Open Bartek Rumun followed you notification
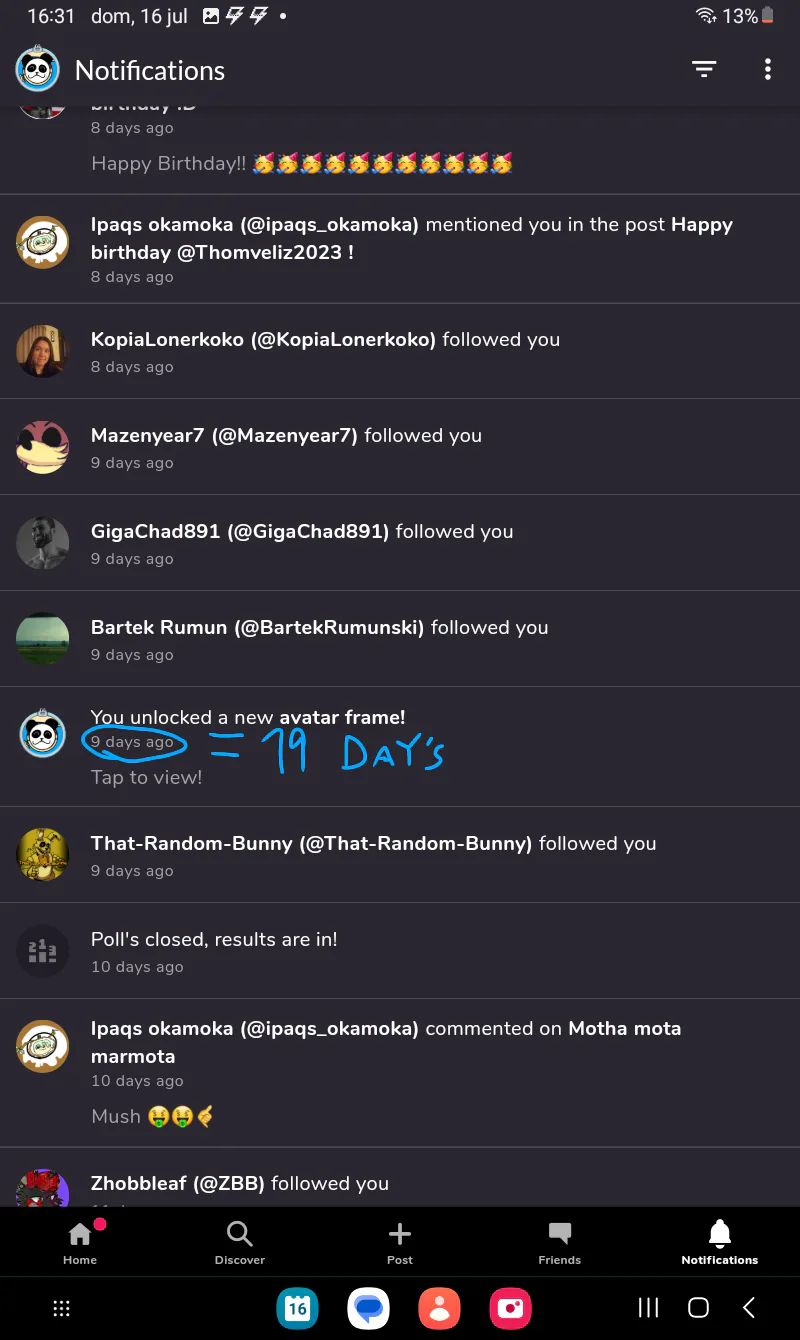Viewport: 800px width, 1340px height. pyautogui.click(x=400, y=639)
